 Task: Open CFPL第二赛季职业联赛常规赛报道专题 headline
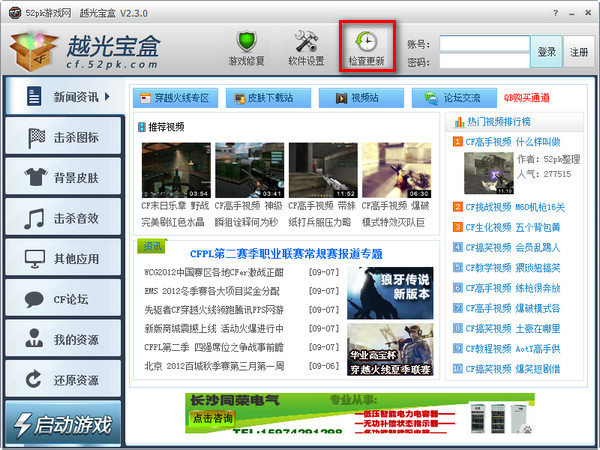pyautogui.click(x=286, y=254)
